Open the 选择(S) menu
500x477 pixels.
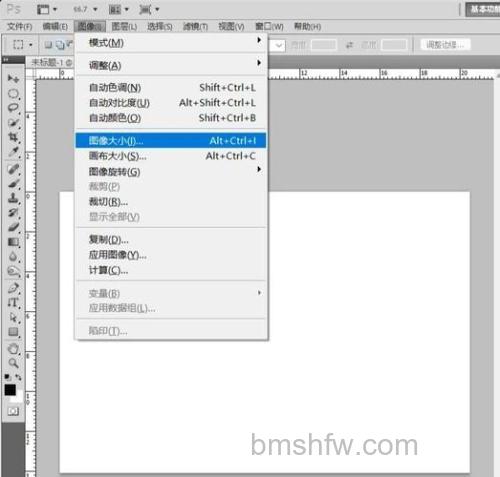(160, 26)
